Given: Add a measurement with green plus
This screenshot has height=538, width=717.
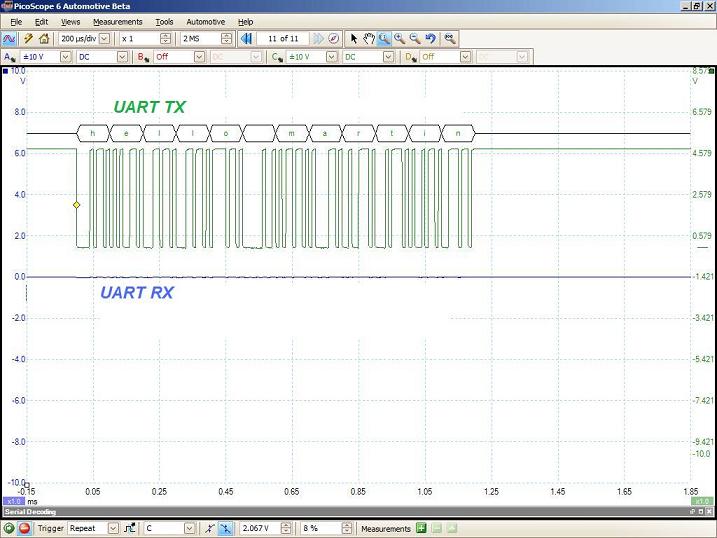Looking at the screenshot, I should click(x=421, y=529).
